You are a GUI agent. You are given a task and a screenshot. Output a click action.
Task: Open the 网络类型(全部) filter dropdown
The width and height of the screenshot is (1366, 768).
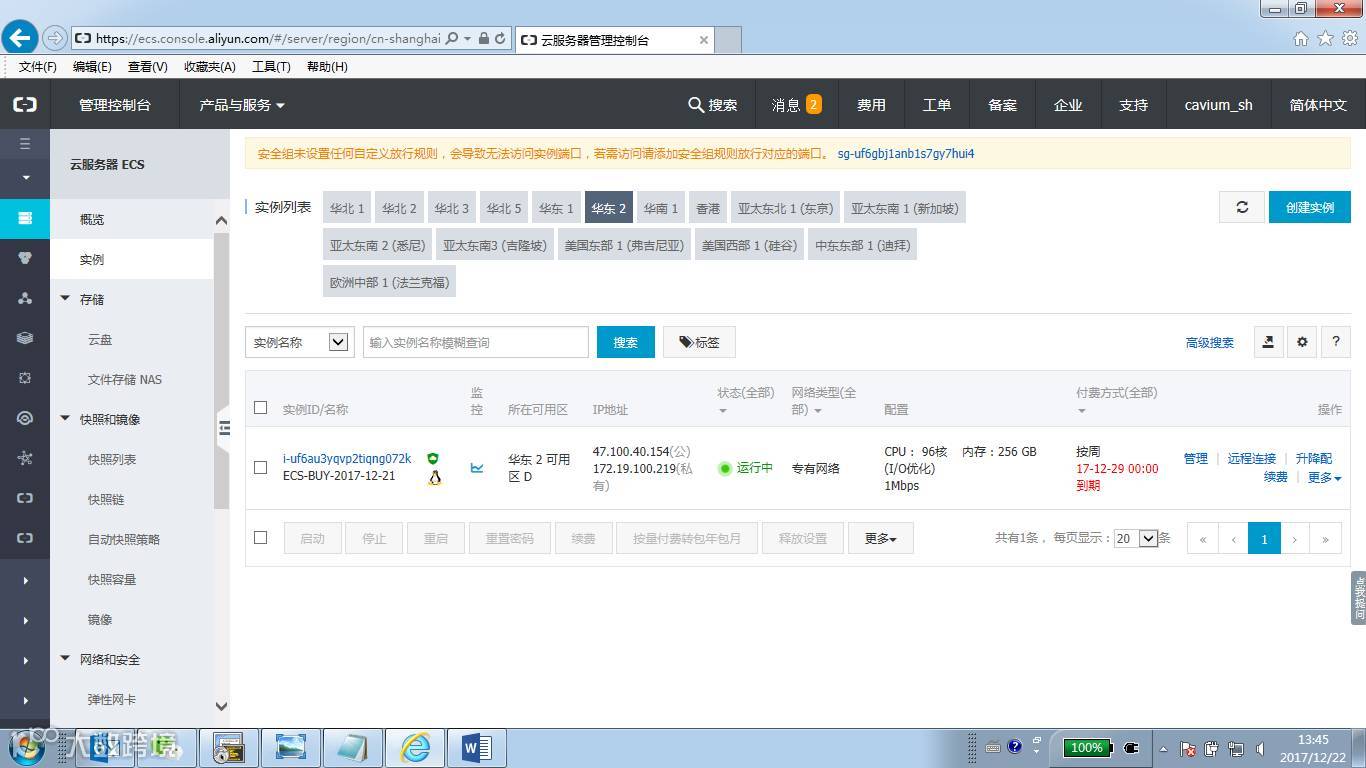point(823,400)
